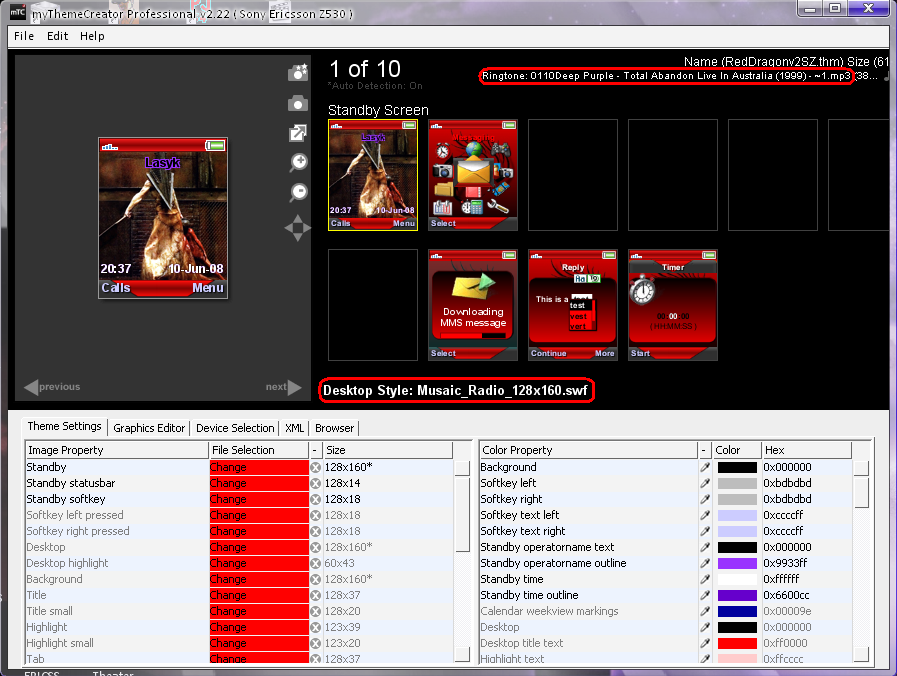Click the Desktop title text red swatch
Screen dimensions: 897x676
(737, 643)
